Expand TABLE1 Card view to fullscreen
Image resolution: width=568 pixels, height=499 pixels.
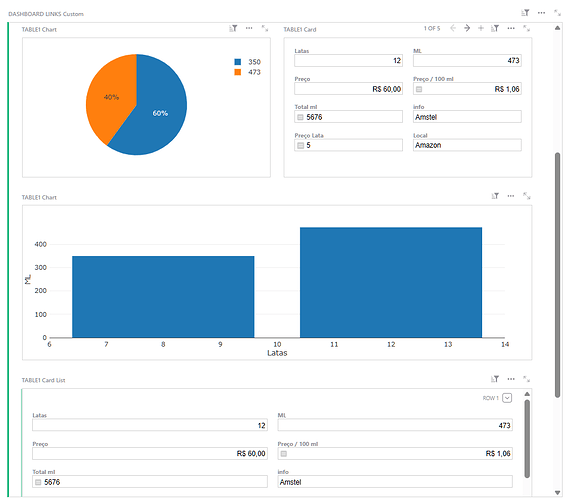pos(526,28)
